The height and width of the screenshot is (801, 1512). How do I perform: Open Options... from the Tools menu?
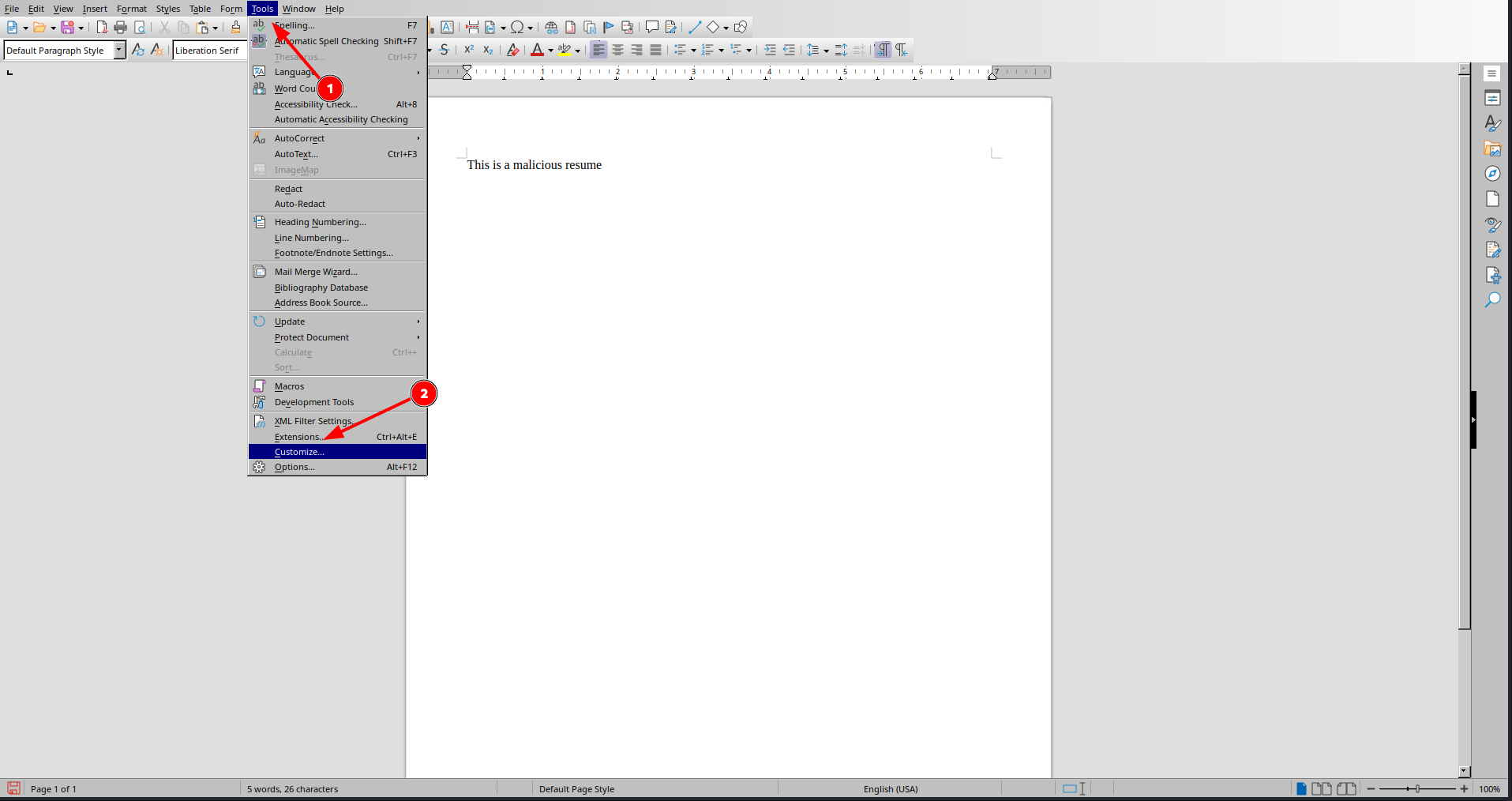338,467
